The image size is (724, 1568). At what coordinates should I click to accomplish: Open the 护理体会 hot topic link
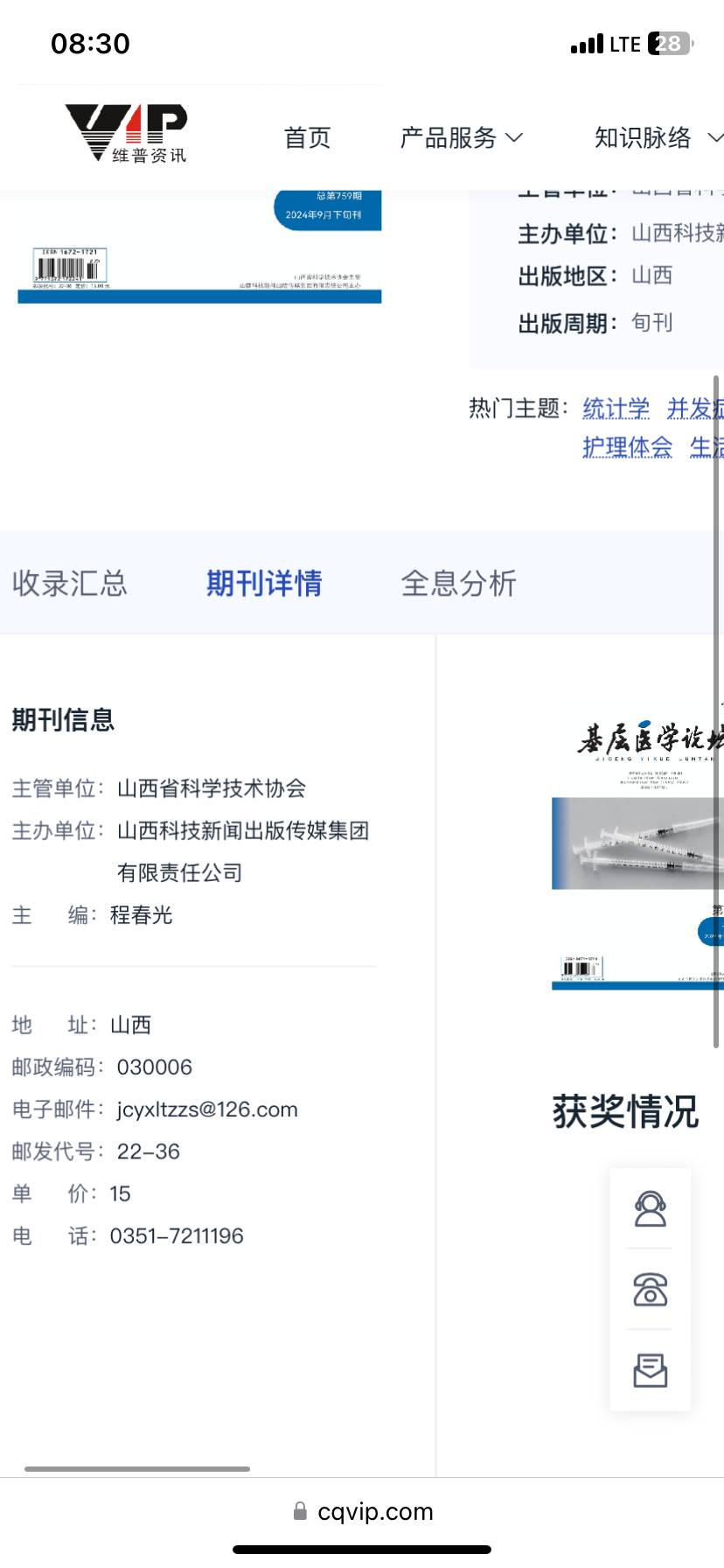point(628,447)
